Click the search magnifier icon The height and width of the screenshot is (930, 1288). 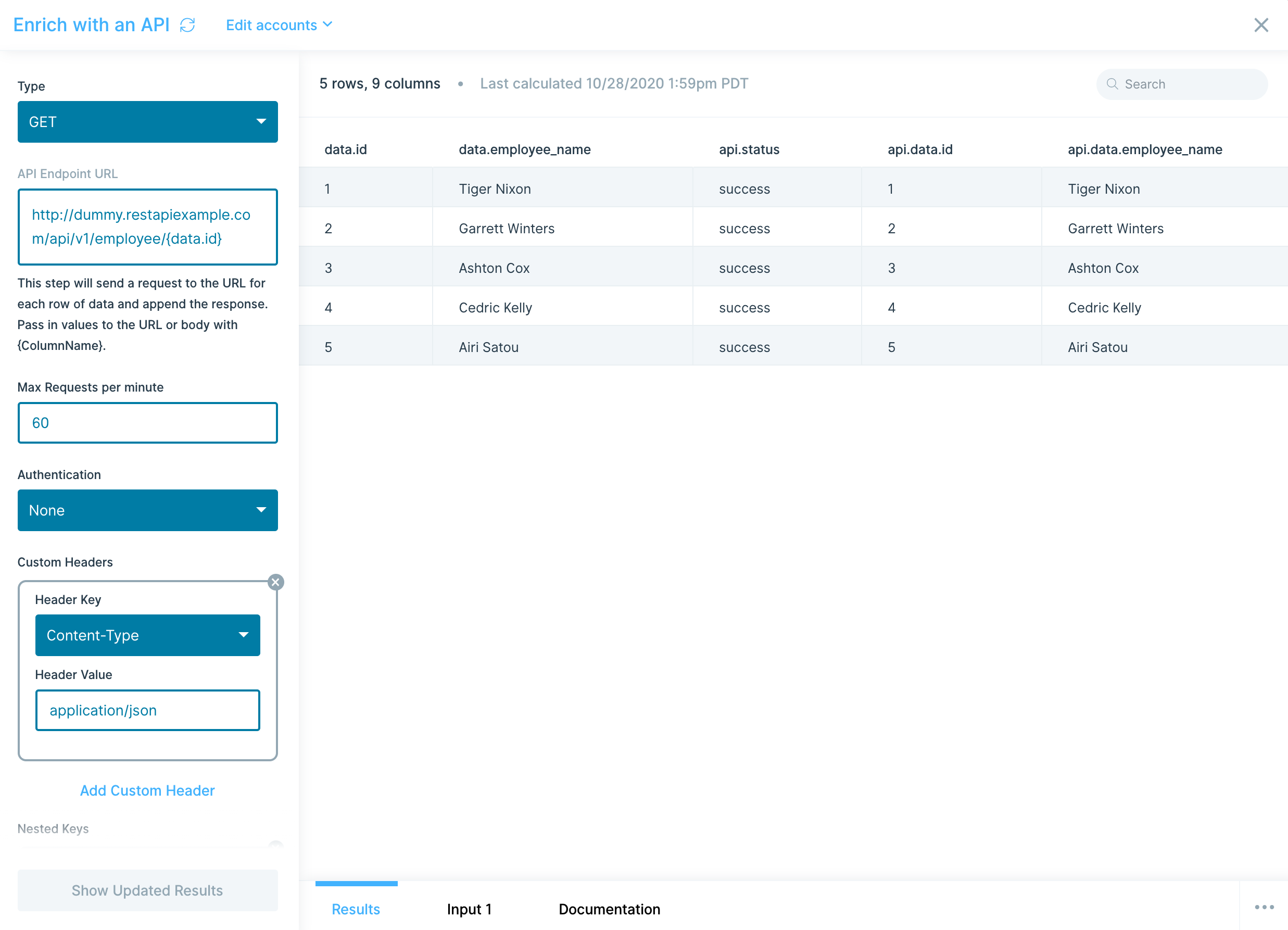tap(1112, 84)
